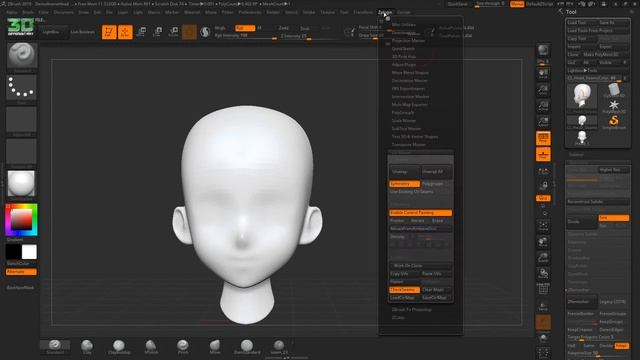Select the large head tool thumbnail
640x360 pixels.
tap(582, 97)
